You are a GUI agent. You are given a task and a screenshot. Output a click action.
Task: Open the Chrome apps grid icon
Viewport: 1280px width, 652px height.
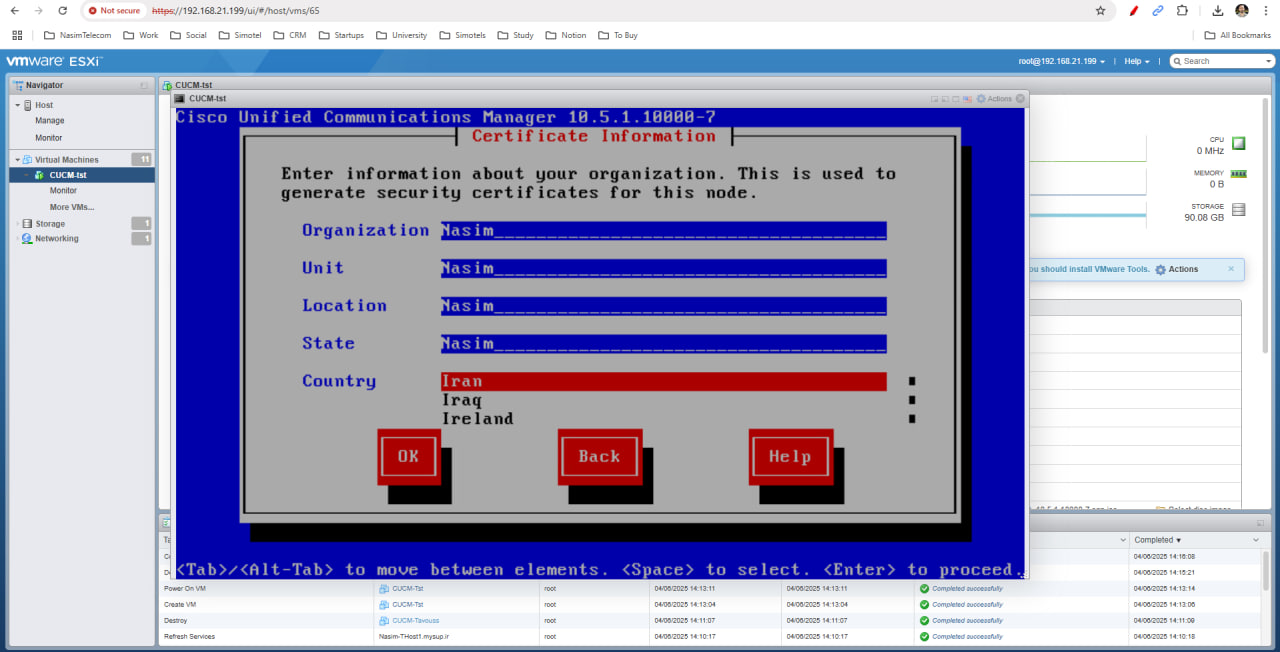click(x=17, y=35)
